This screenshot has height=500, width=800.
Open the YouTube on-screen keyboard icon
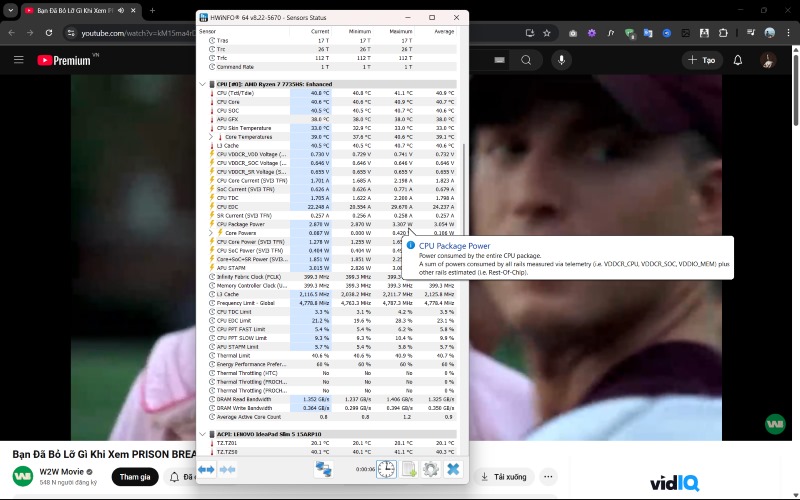pyautogui.click(x=499, y=60)
